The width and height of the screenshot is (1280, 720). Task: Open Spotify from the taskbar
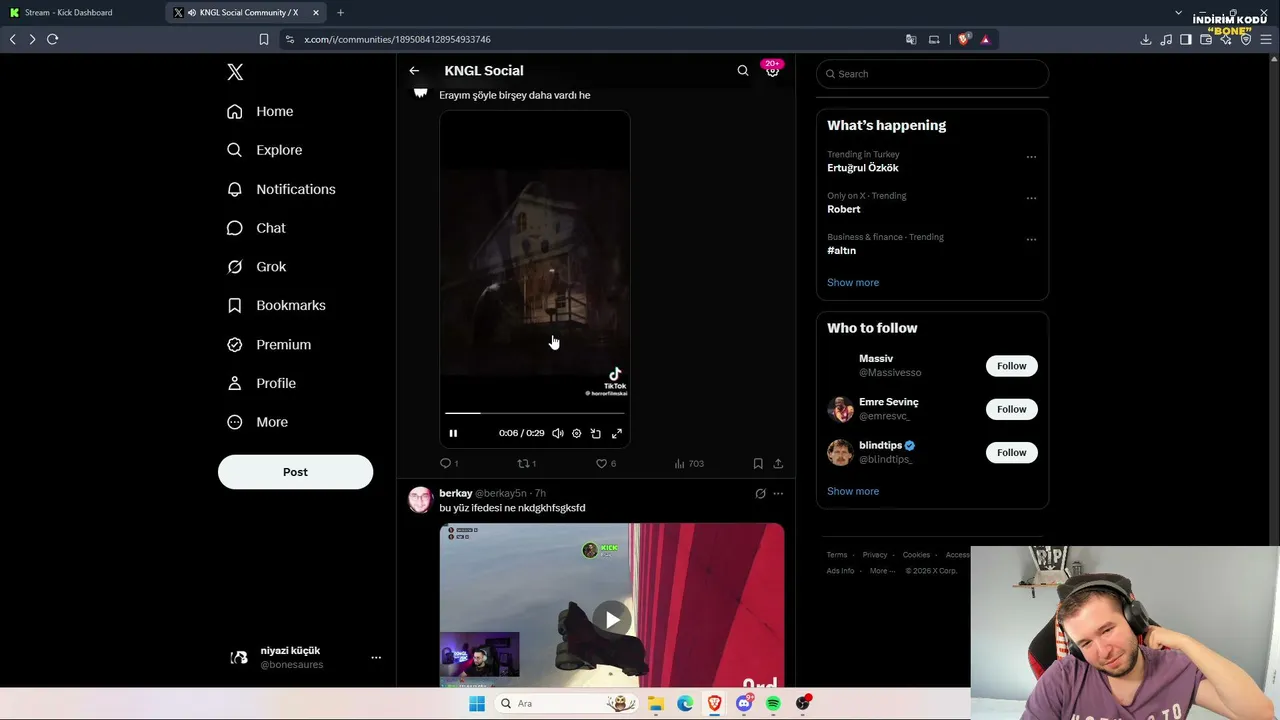[773, 703]
